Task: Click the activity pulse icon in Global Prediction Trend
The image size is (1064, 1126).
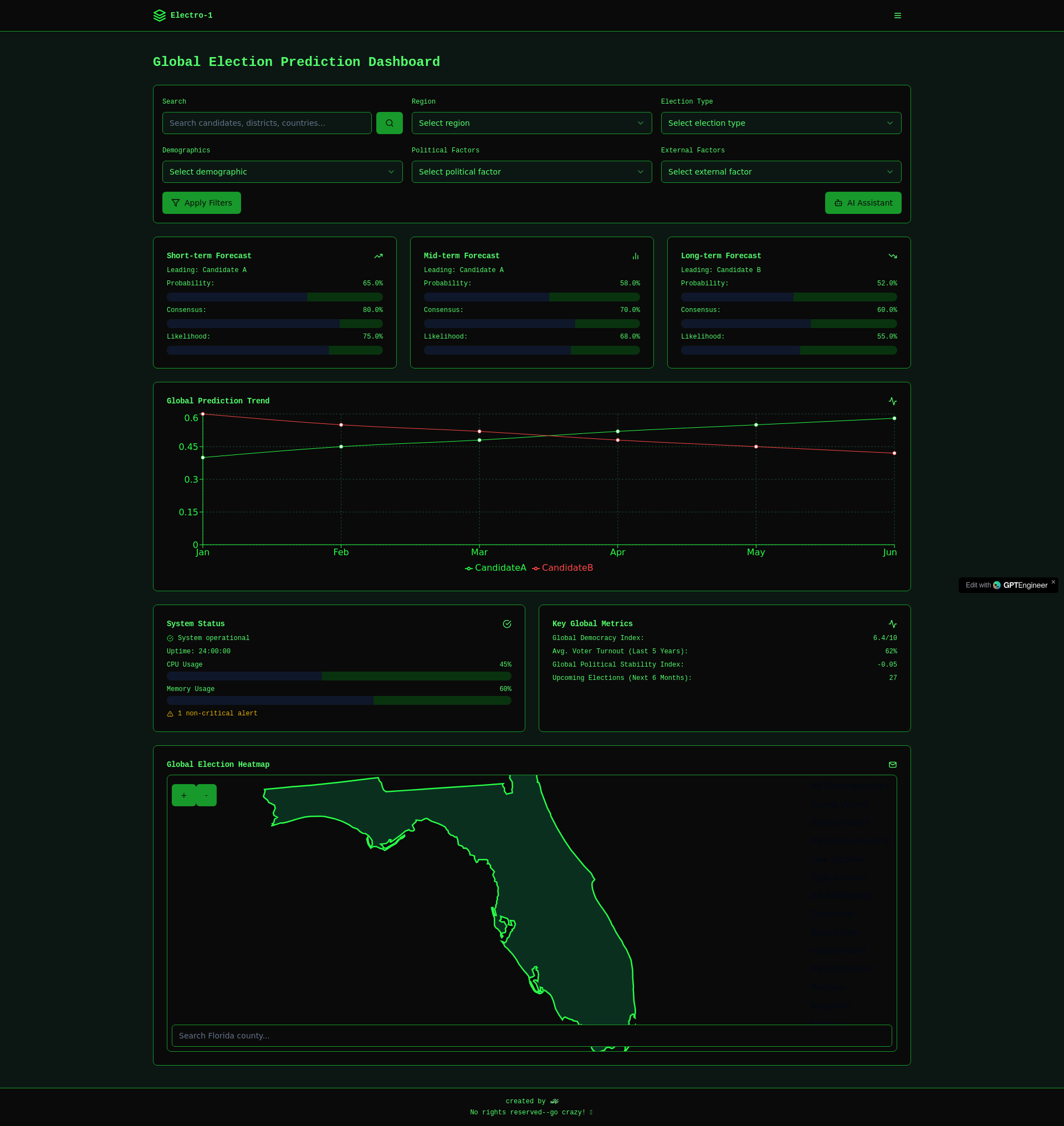Action: click(x=893, y=401)
